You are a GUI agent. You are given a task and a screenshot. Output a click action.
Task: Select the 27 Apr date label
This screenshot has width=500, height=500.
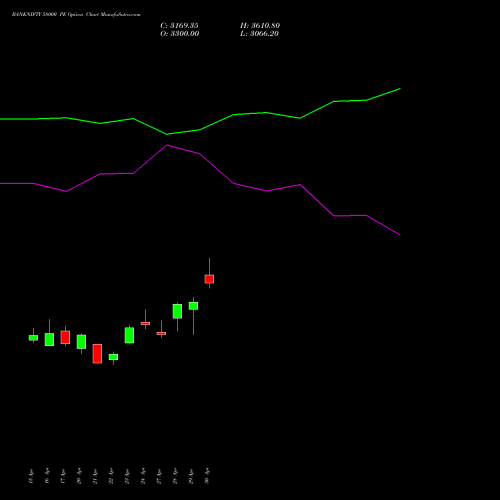pyautogui.click(x=159, y=477)
